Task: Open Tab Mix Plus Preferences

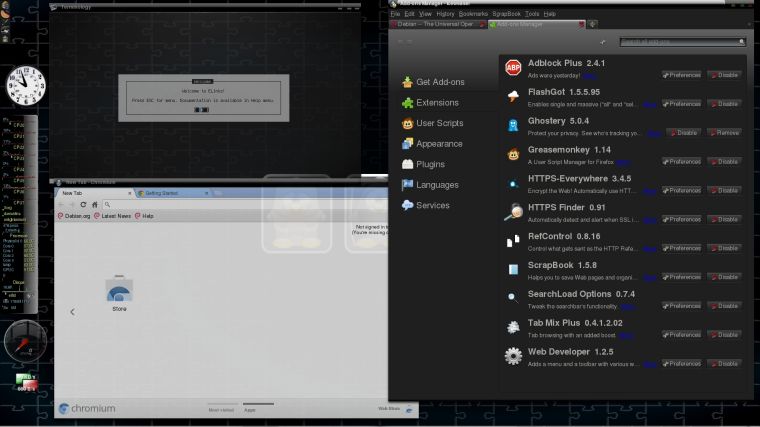Action: (x=681, y=335)
